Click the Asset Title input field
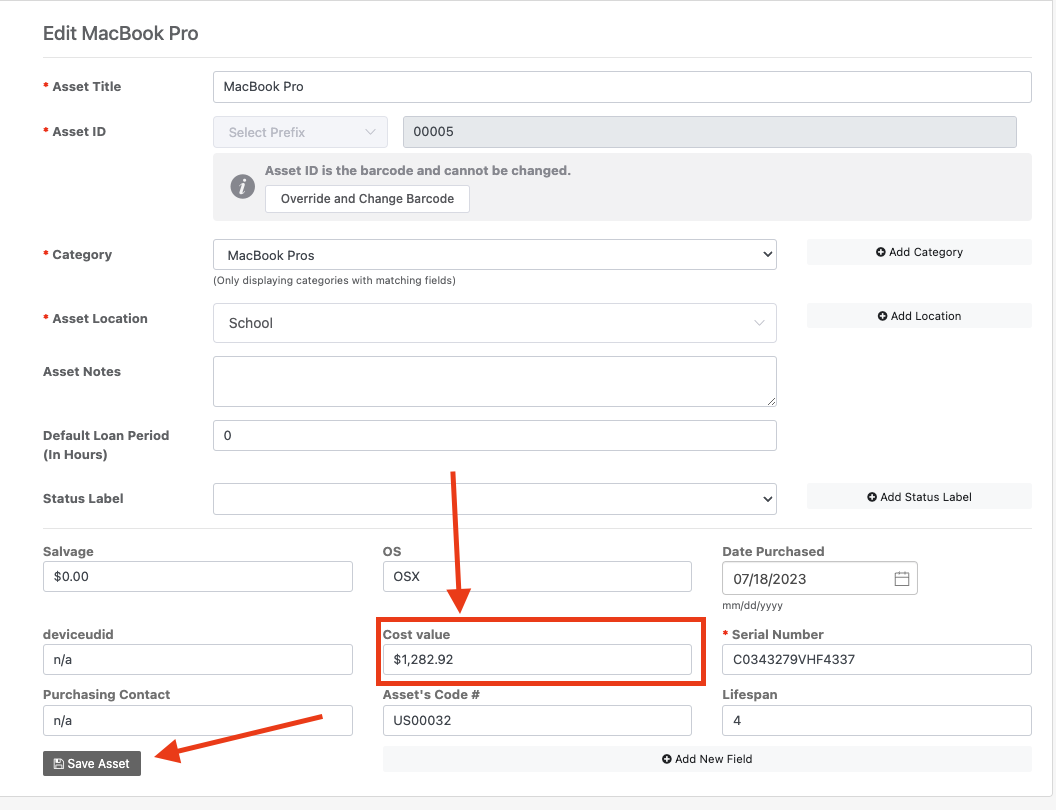The image size is (1056, 810). (622, 87)
